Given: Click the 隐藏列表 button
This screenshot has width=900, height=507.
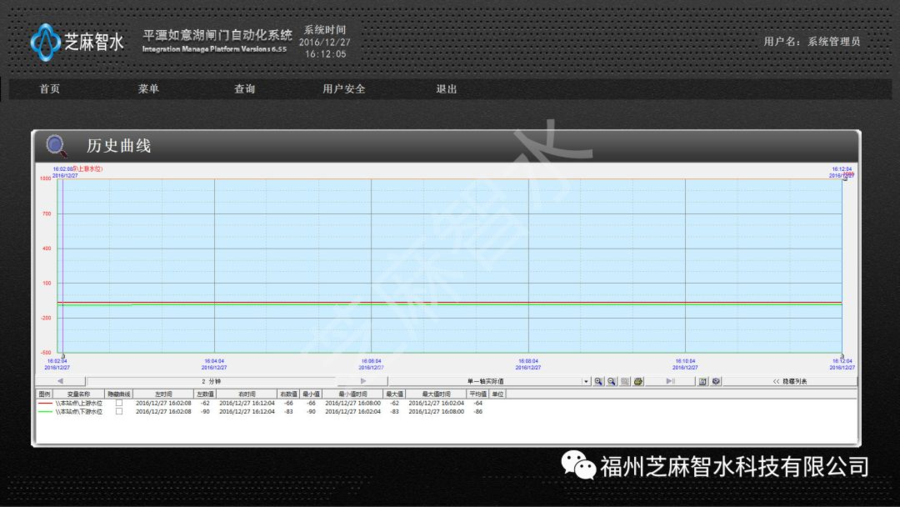Looking at the screenshot, I should click(790, 381).
